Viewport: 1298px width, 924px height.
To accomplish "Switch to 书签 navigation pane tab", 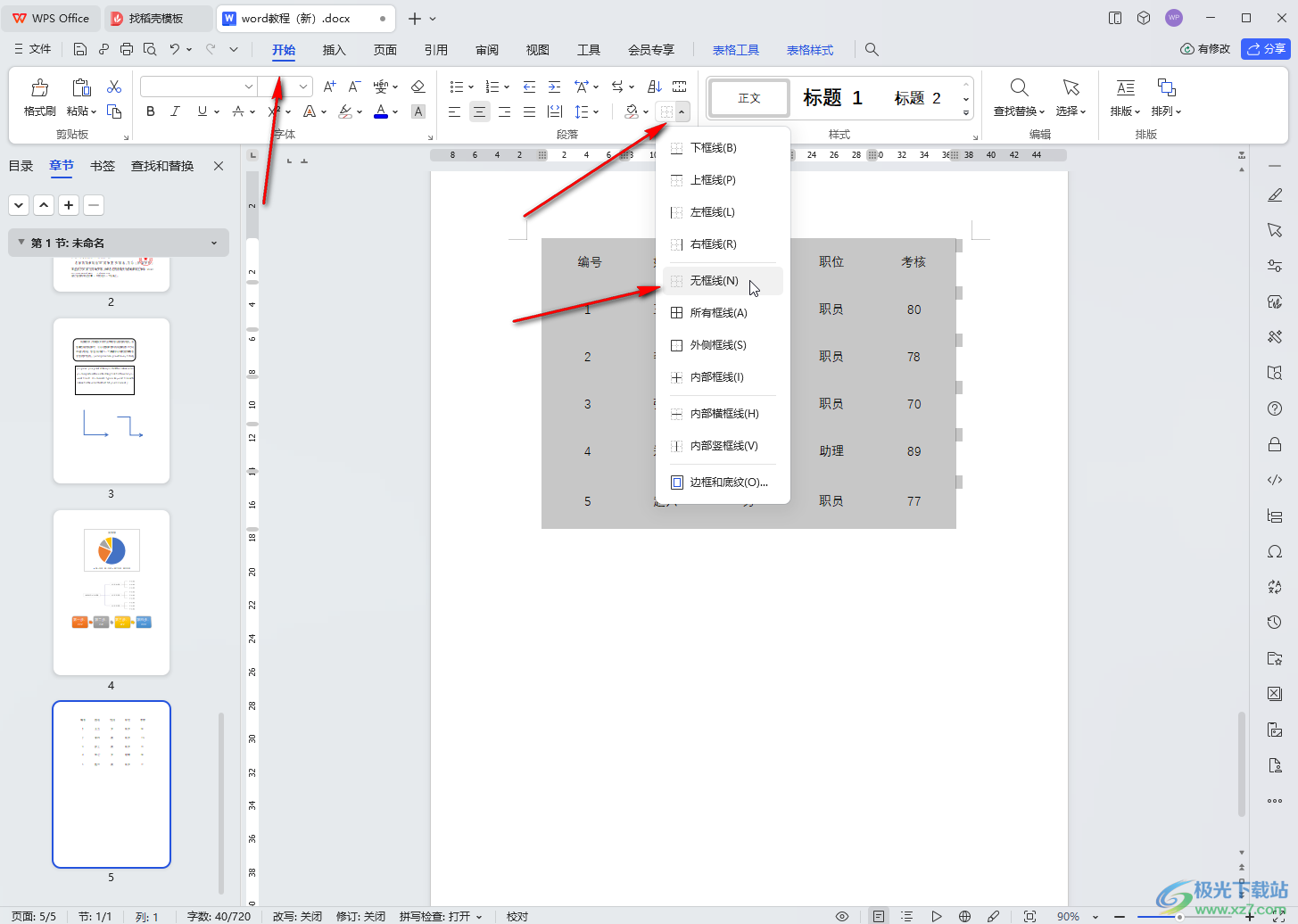I will tap(103, 166).
